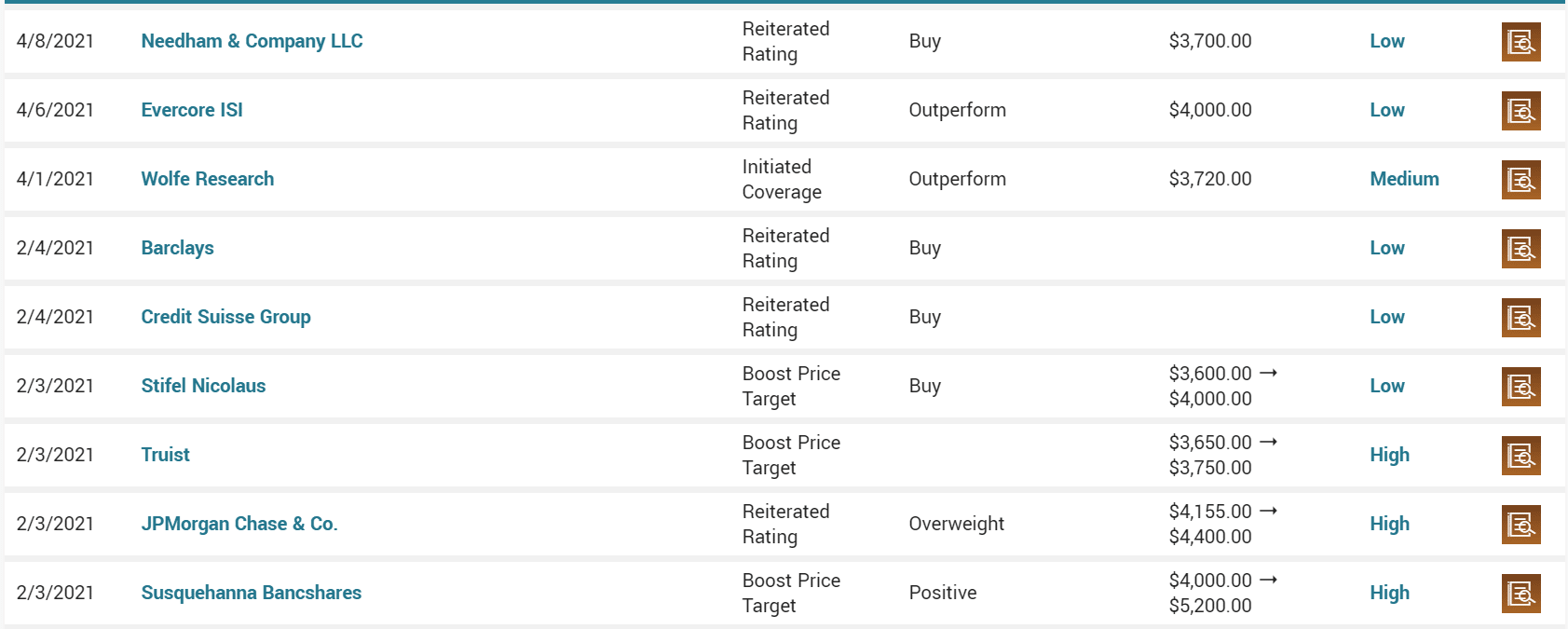Image resolution: width=1568 pixels, height=629 pixels.
Task: Open details icon for Susquehanna Bancshares row
Action: click(x=1520, y=594)
